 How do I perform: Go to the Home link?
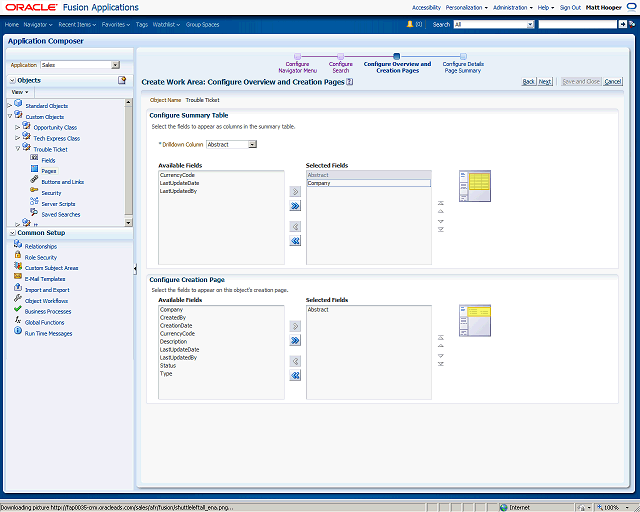pos(12,24)
